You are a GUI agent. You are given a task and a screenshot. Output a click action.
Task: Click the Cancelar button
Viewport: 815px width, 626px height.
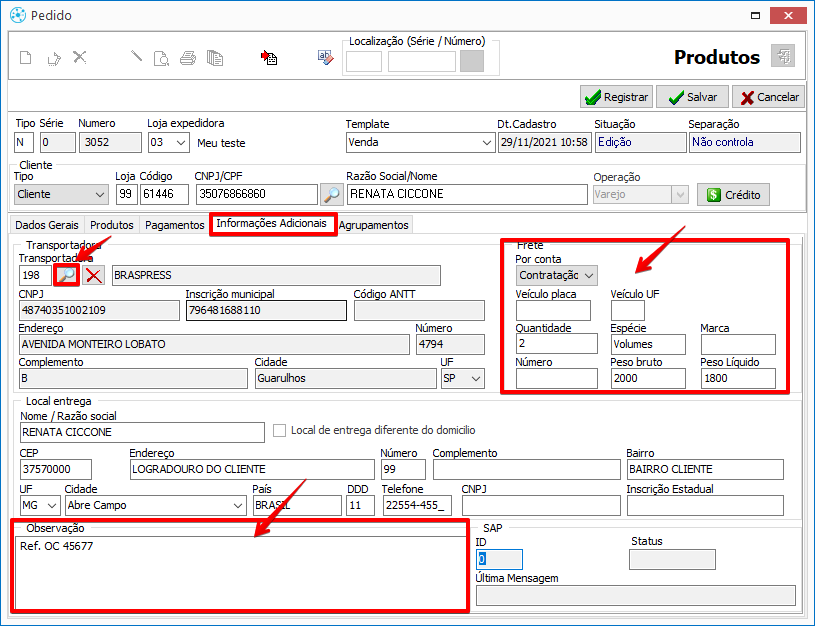tap(769, 97)
